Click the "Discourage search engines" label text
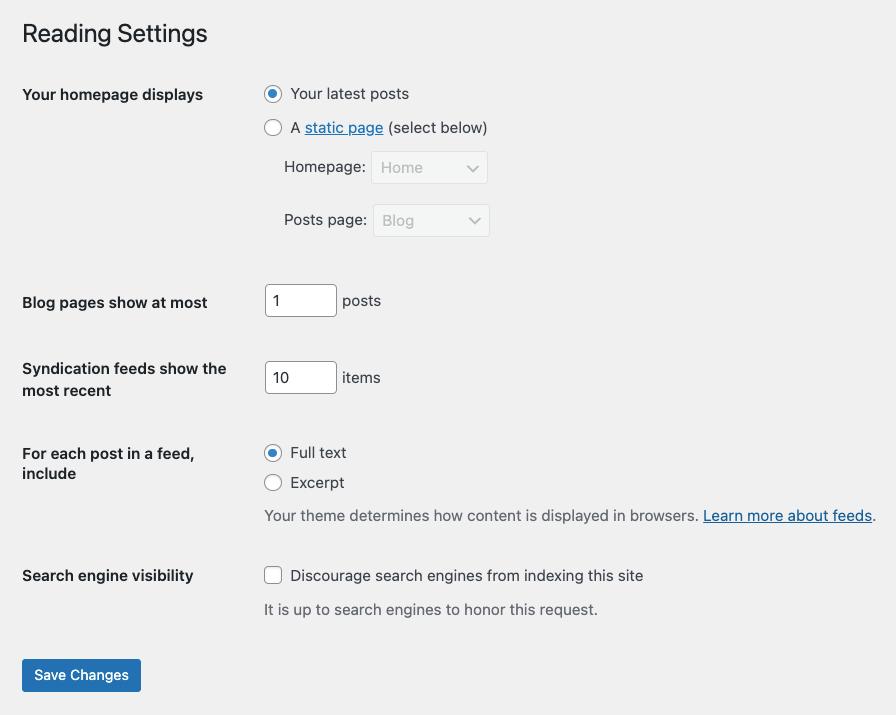Screen dimensions: 896x715 [466, 575]
